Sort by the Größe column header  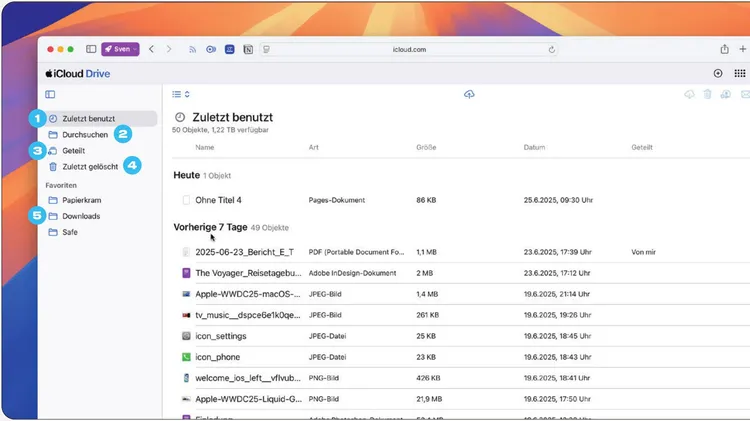tap(426, 147)
